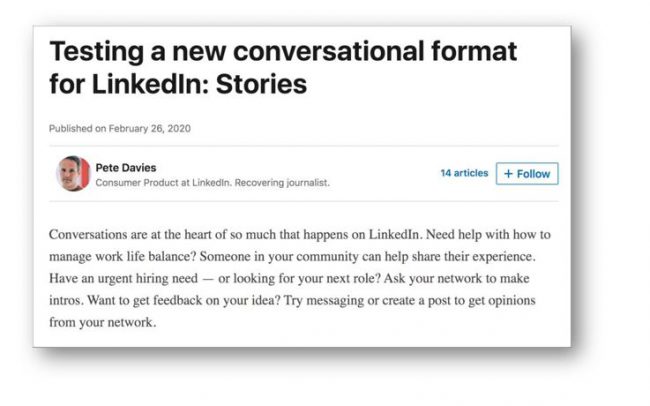Click the final line "from your network."

[x=103, y=324]
